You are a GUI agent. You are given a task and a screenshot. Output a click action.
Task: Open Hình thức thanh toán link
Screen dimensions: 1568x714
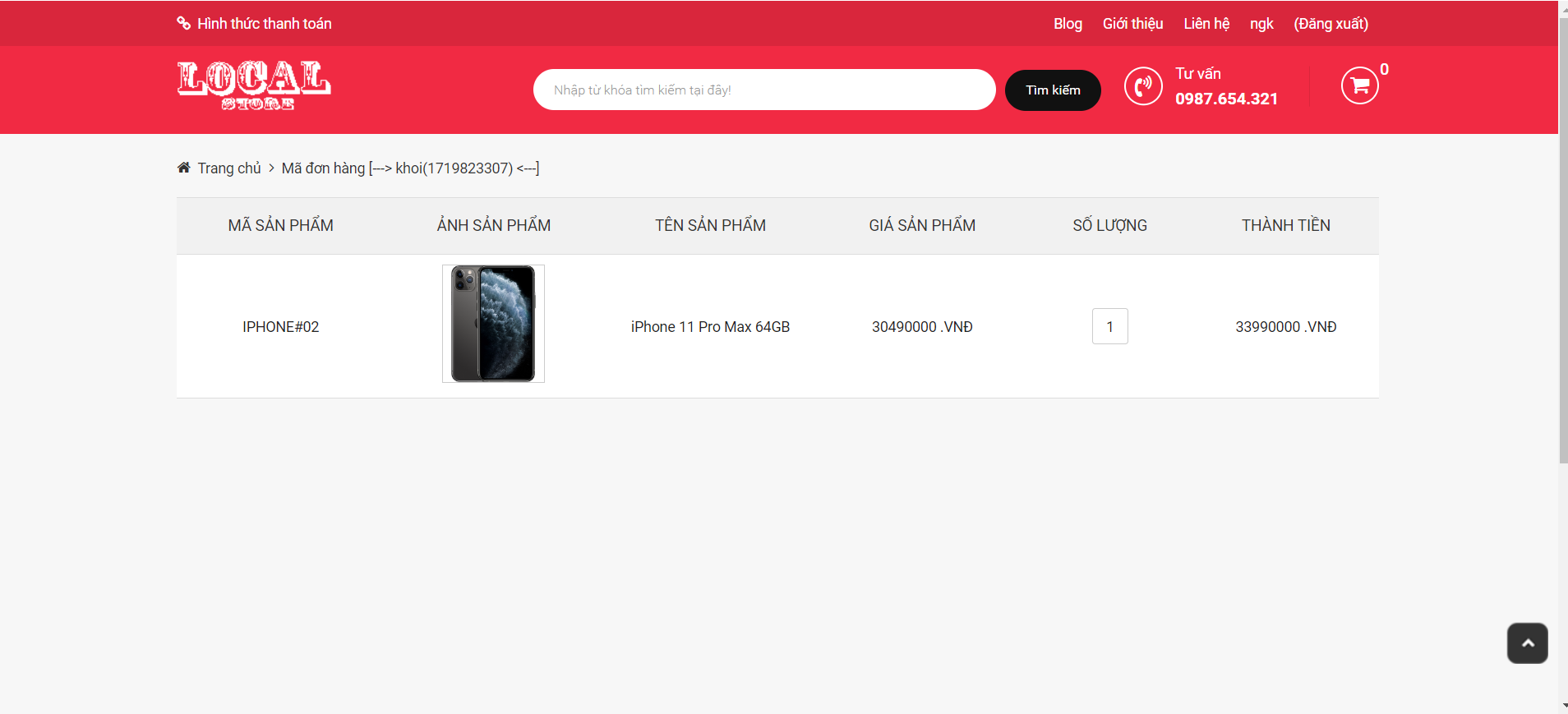[264, 24]
